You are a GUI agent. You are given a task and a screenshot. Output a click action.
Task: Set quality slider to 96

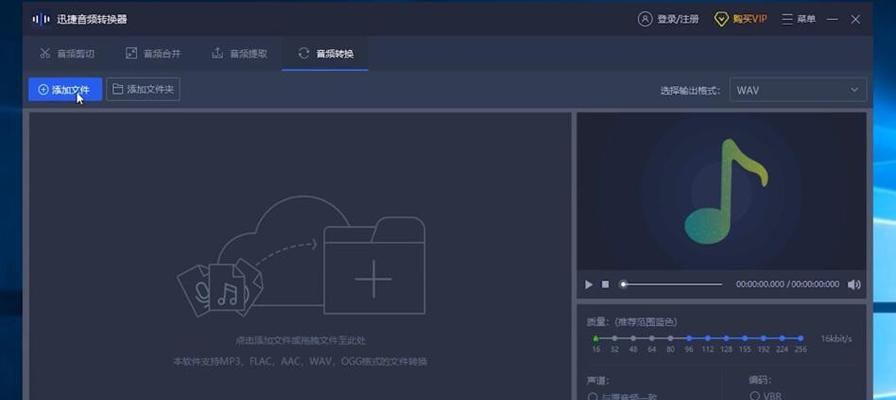[x=689, y=339]
